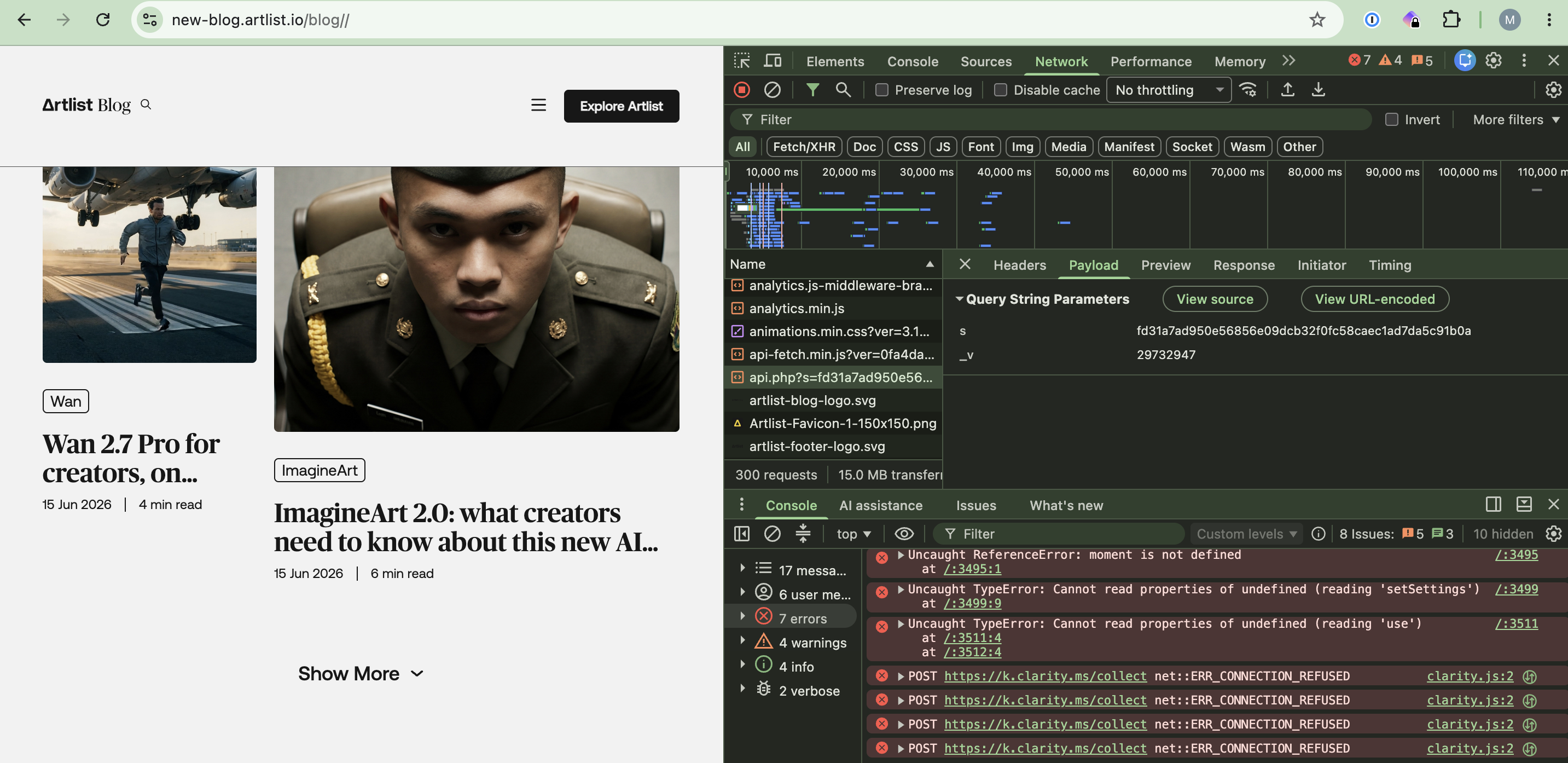Open network search magnifier

pyautogui.click(x=843, y=90)
